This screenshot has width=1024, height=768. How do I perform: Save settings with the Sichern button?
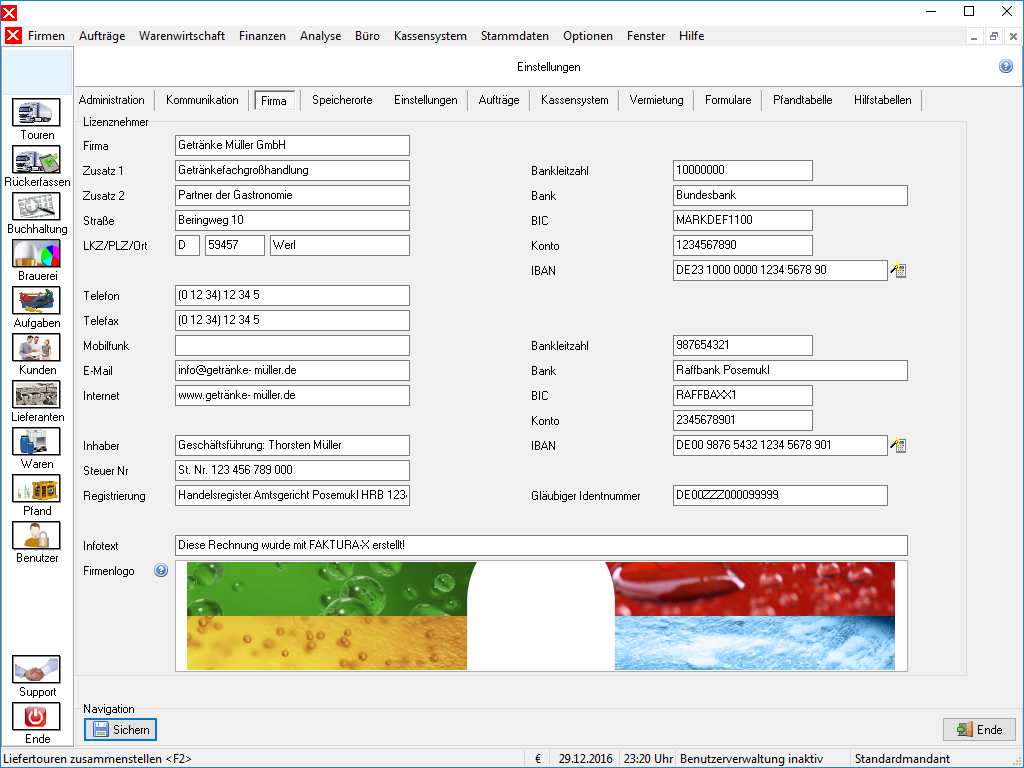[120, 729]
